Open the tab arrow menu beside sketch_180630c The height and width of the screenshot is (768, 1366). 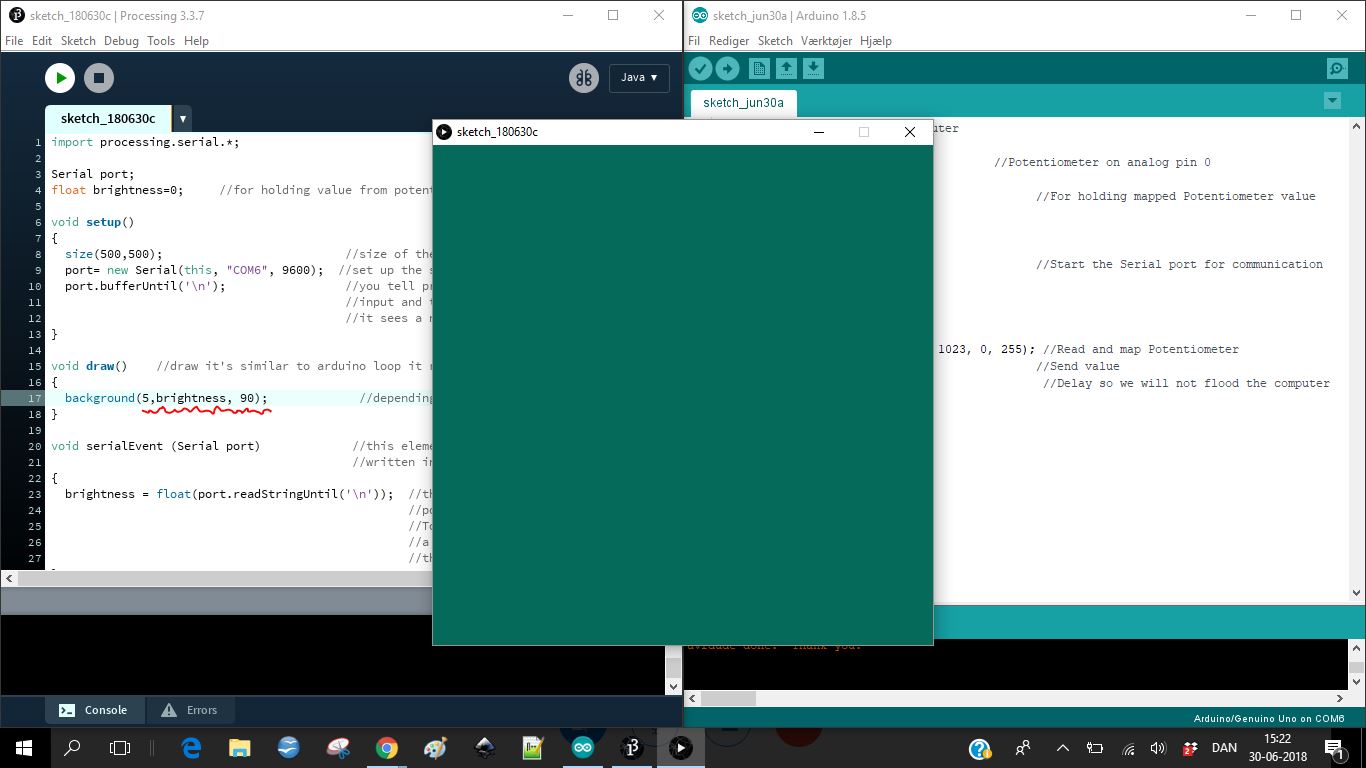(183, 118)
